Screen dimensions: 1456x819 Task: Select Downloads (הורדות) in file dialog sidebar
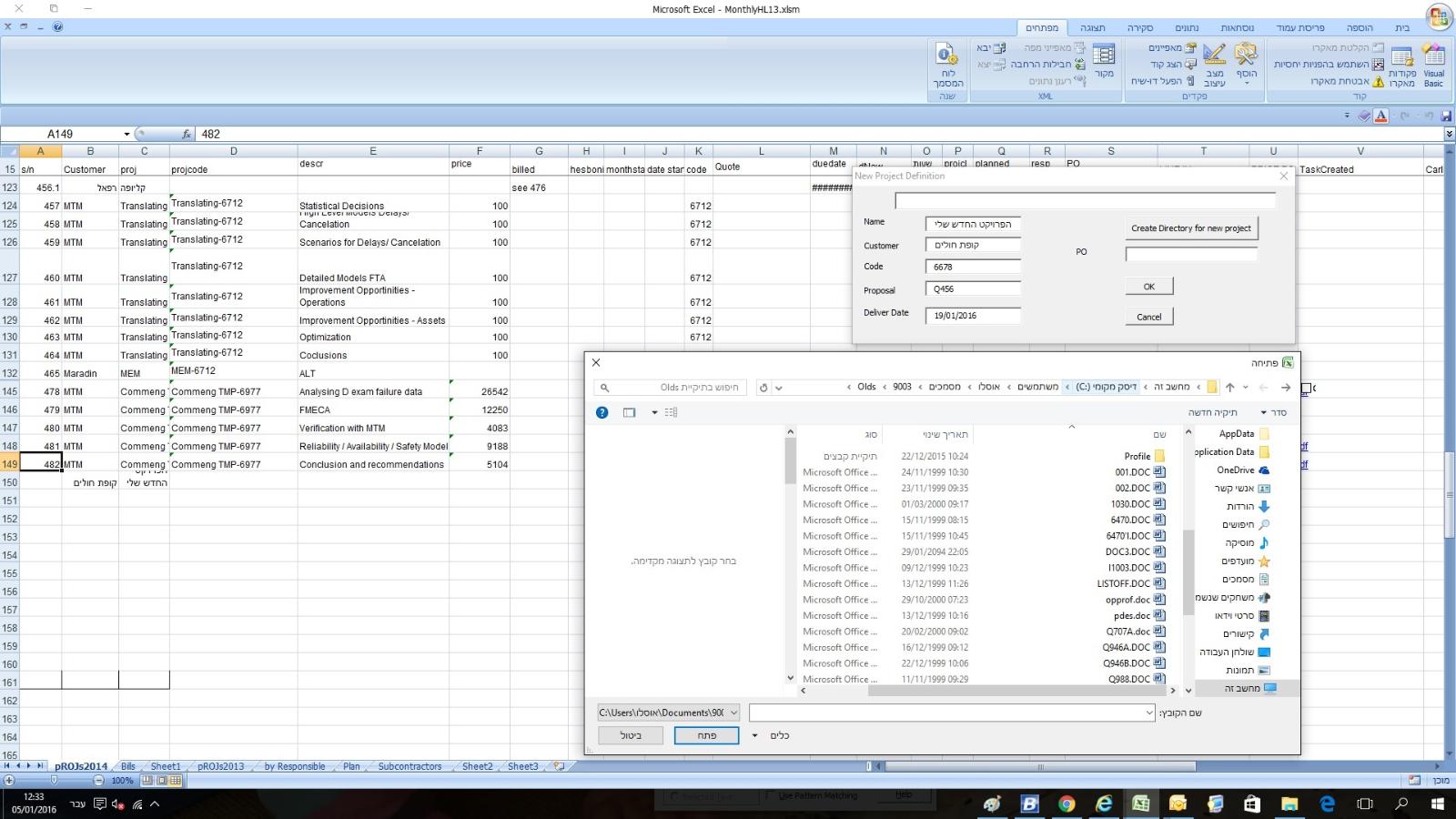1249,507
